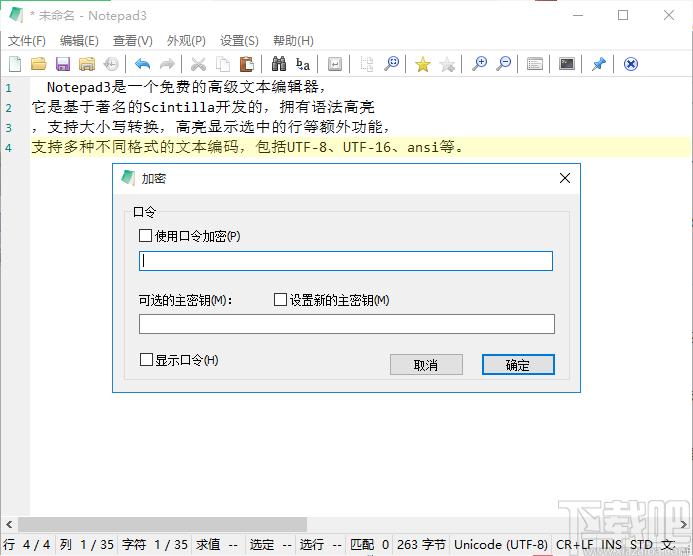Open favorites with the yellow star
The width and height of the screenshot is (693, 556).
(423, 64)
